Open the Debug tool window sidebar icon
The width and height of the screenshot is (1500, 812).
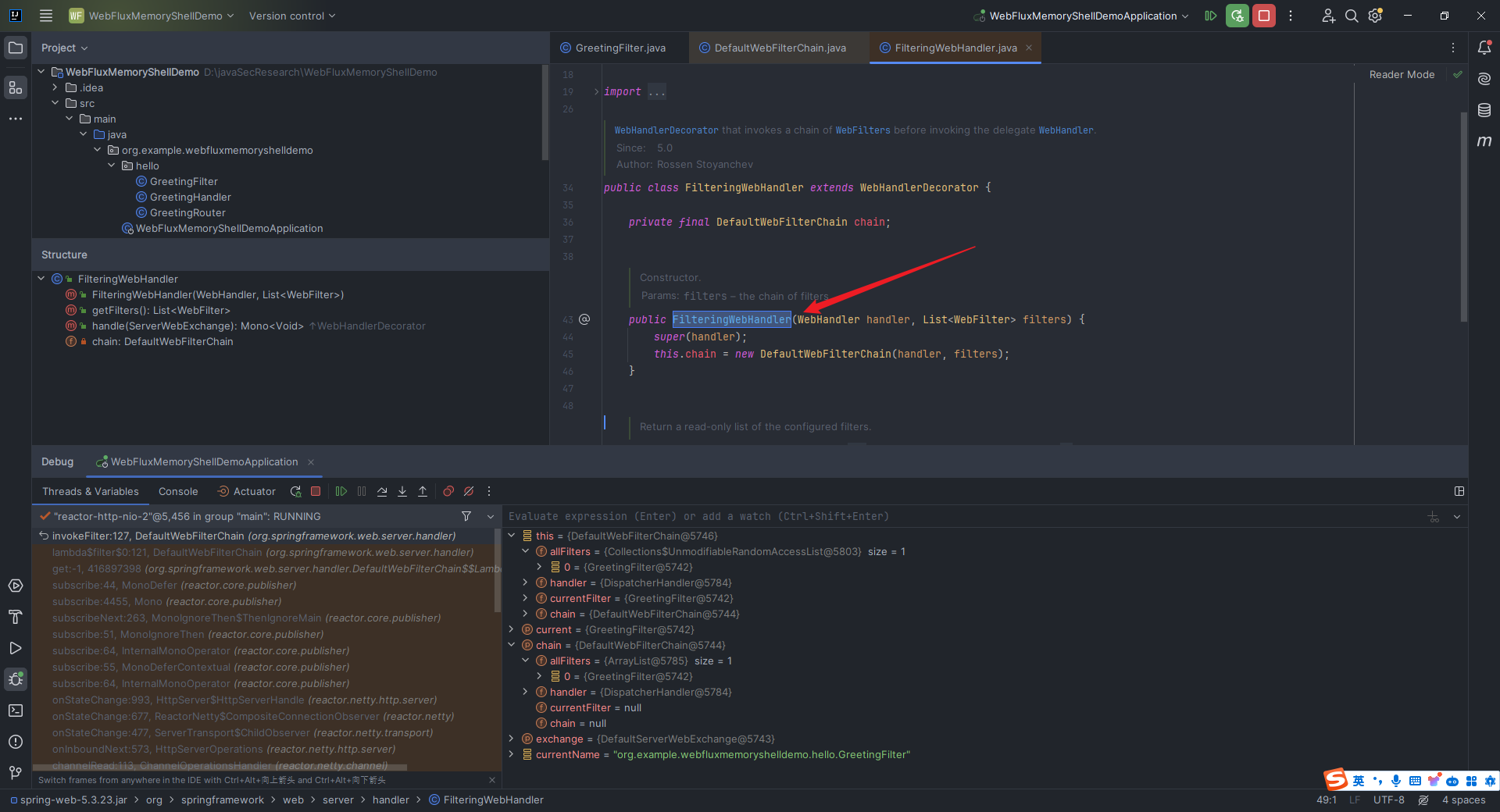[16, 679]
